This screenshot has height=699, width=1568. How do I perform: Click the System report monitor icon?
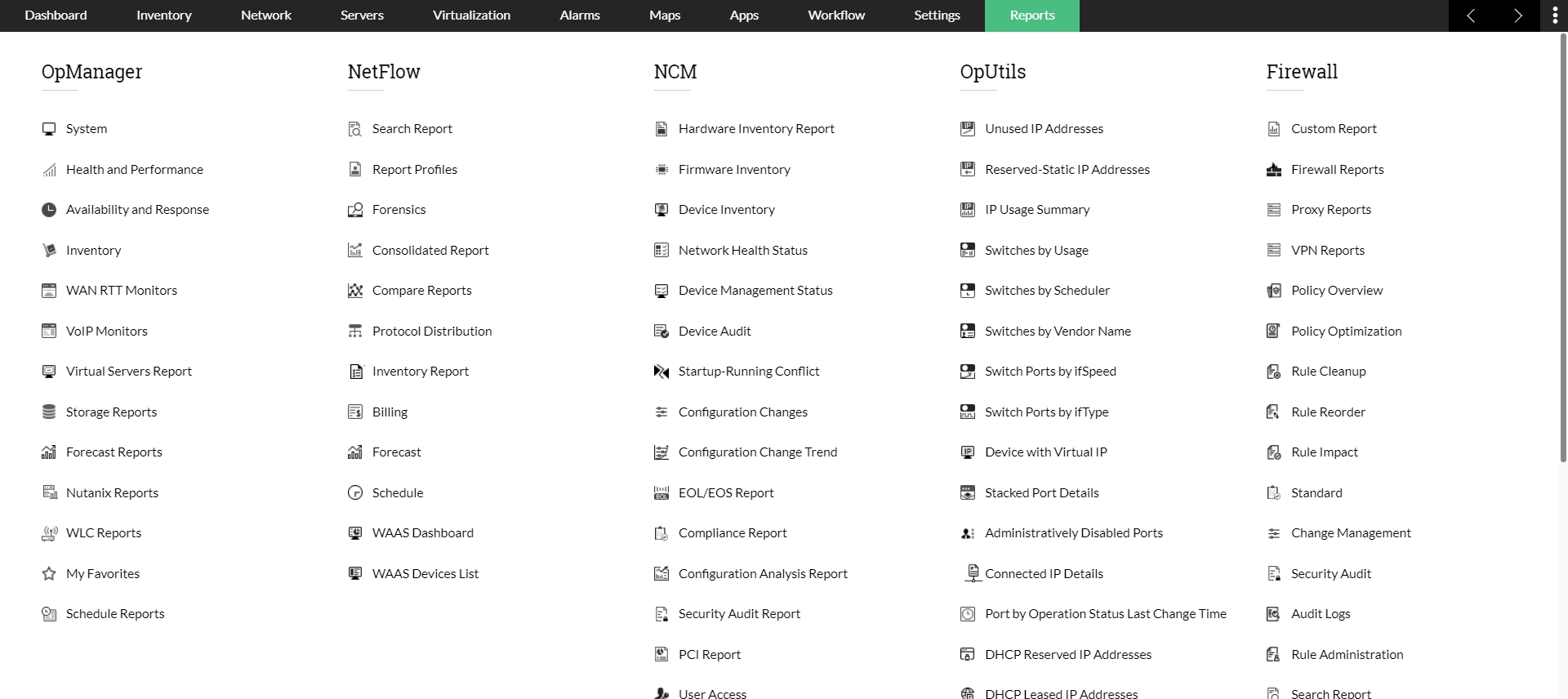(x=49, y=129)
